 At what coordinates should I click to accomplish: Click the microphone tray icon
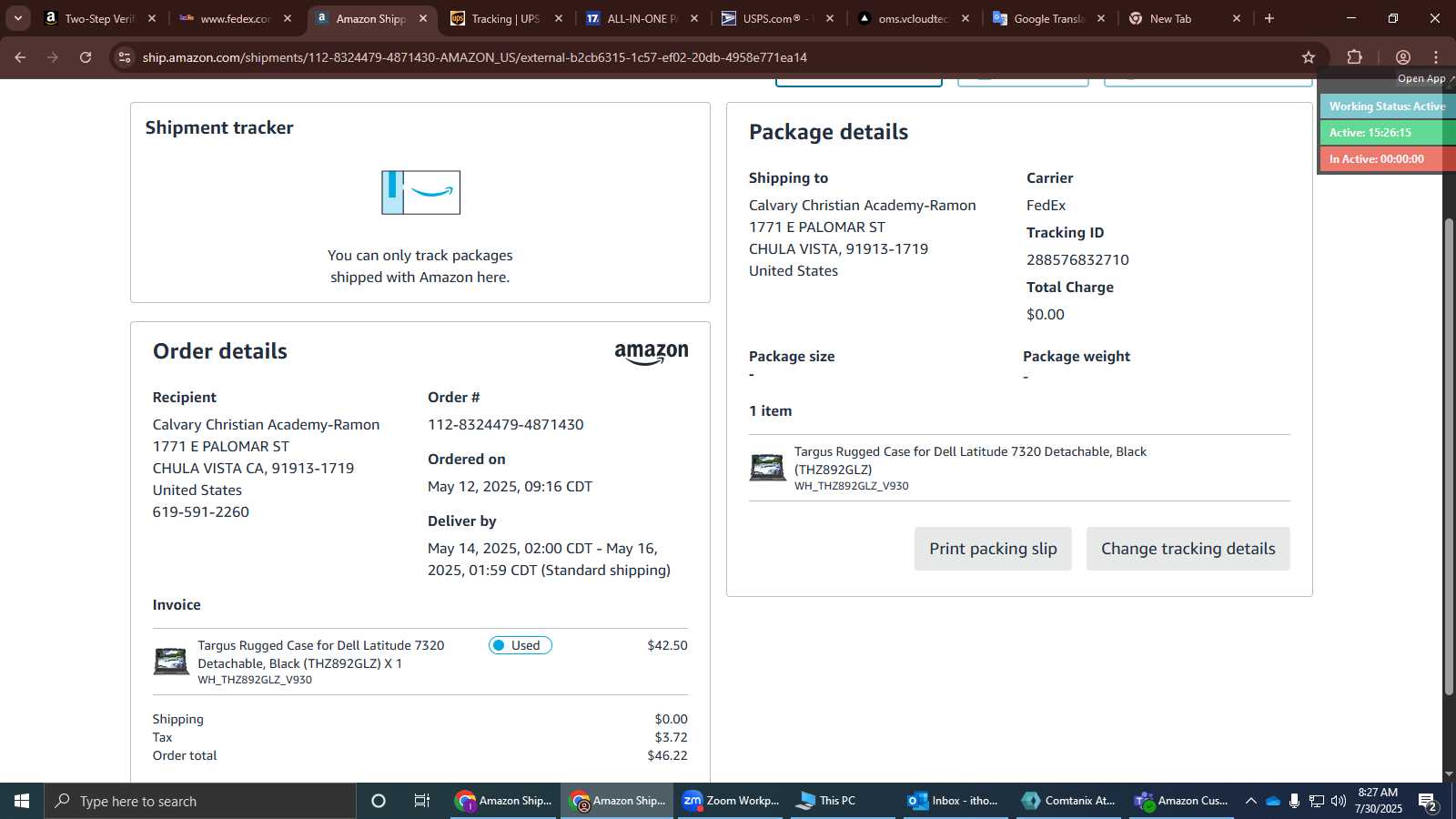1294,801
